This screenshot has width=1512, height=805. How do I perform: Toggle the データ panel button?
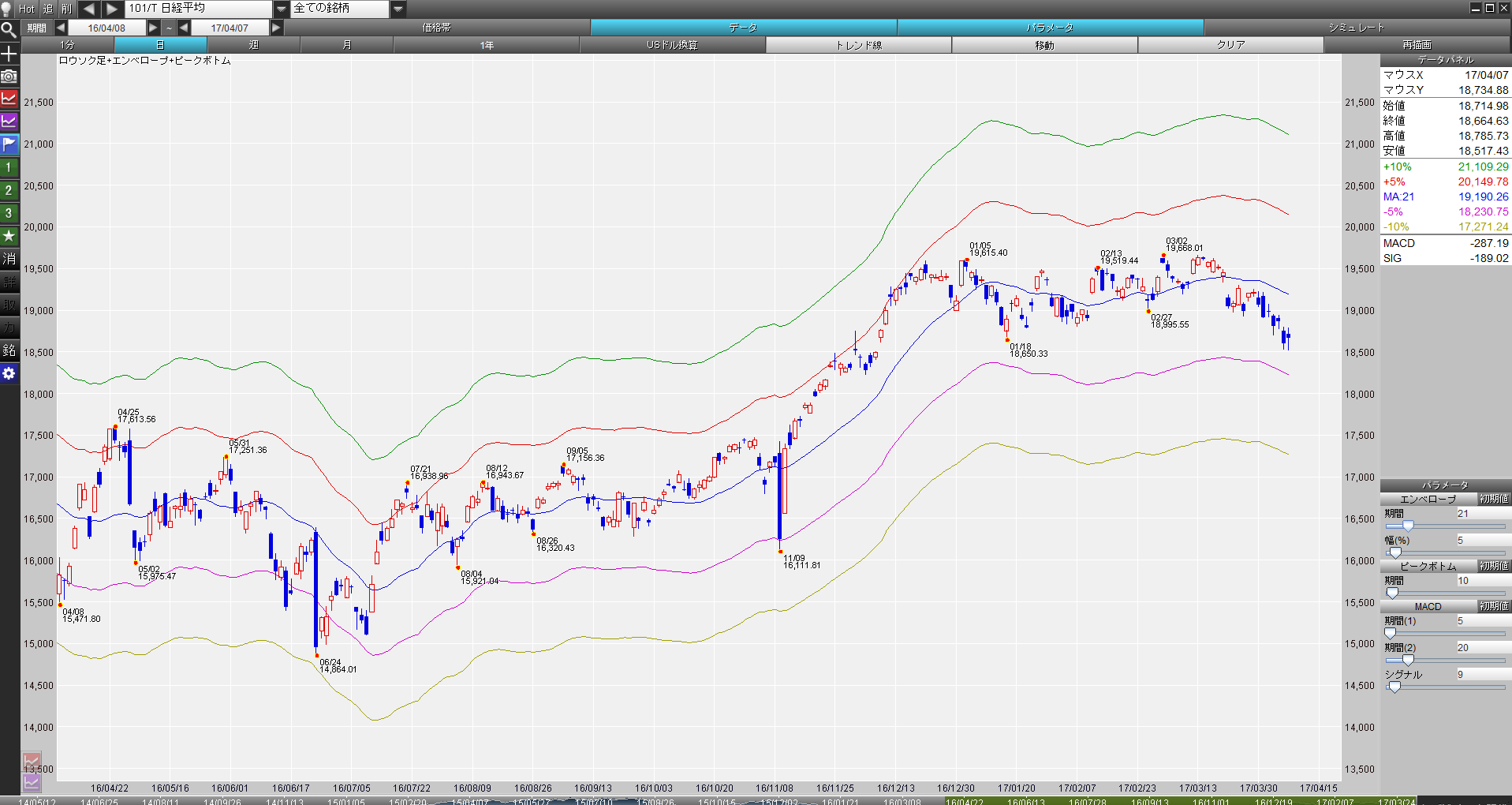(x=744, y=28)
